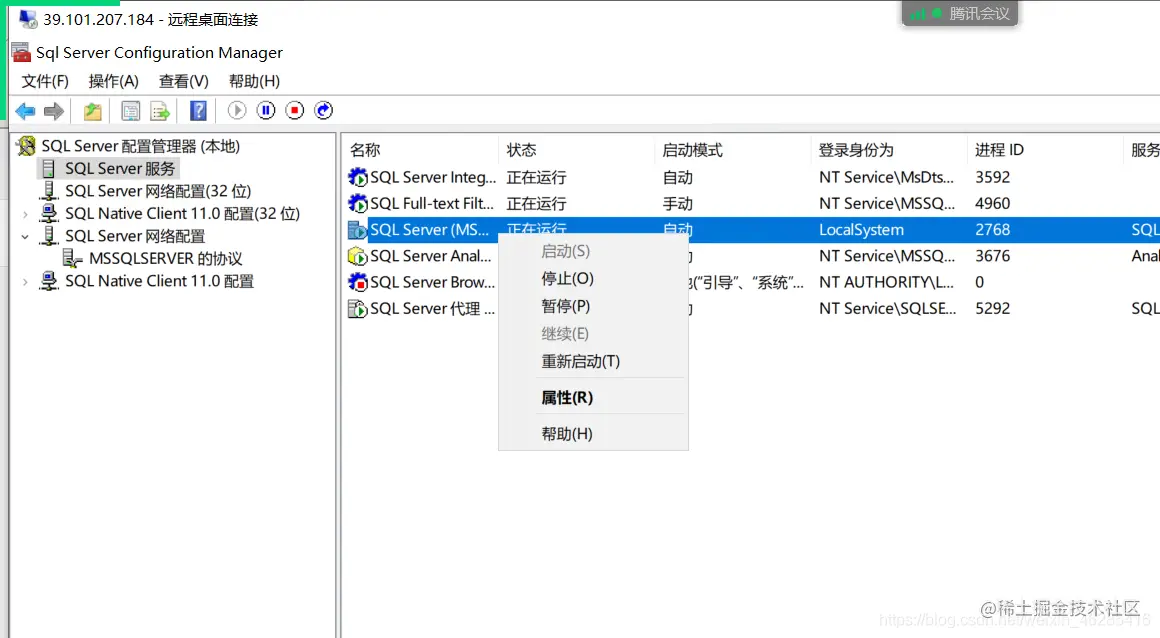The width and height of the screenshot is (1160, 638).
Task: Click the 手动 start mode cell
Action: [678, 204]
